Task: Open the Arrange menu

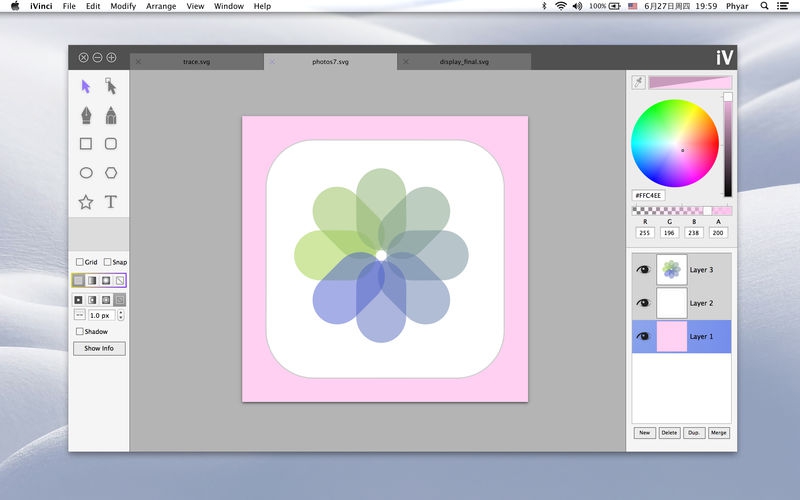Action: coord(161,6)
